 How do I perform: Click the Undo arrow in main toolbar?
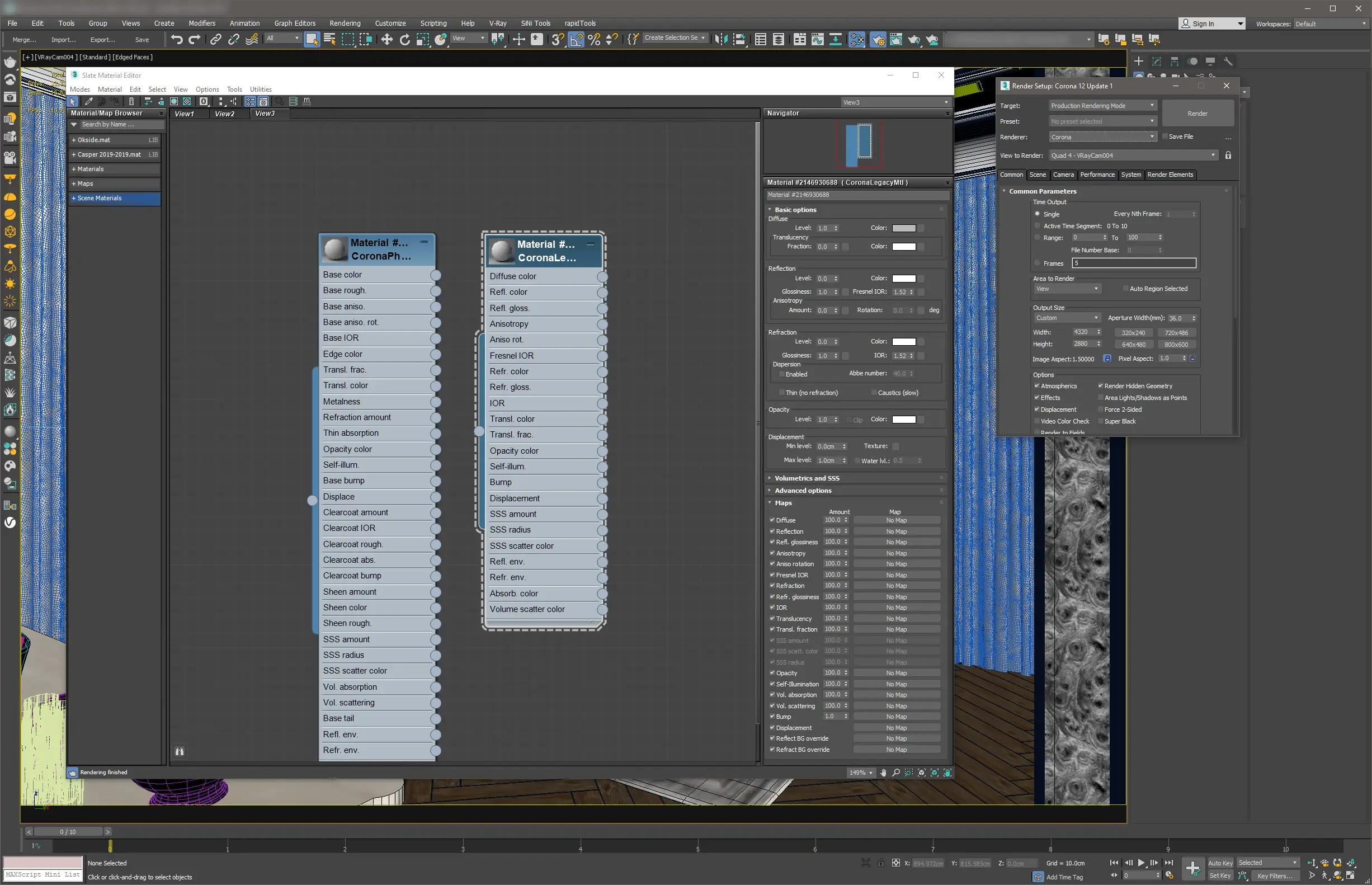coord(176,39)
